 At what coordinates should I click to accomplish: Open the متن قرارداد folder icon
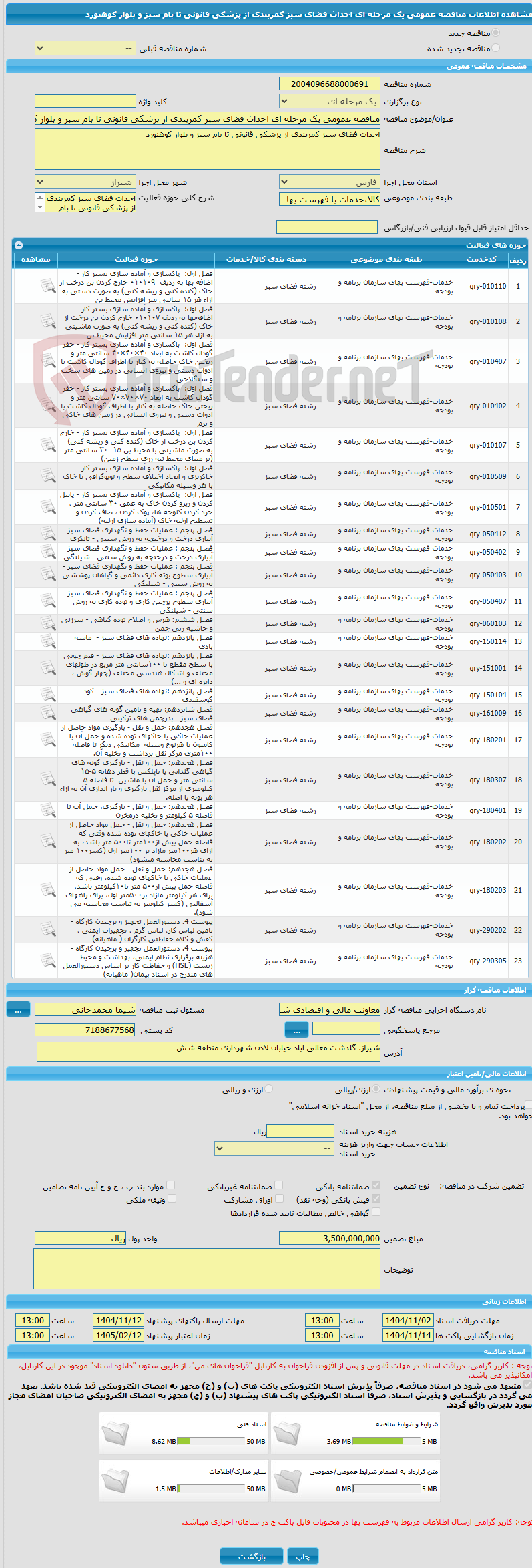click(x=287, y=1481)
